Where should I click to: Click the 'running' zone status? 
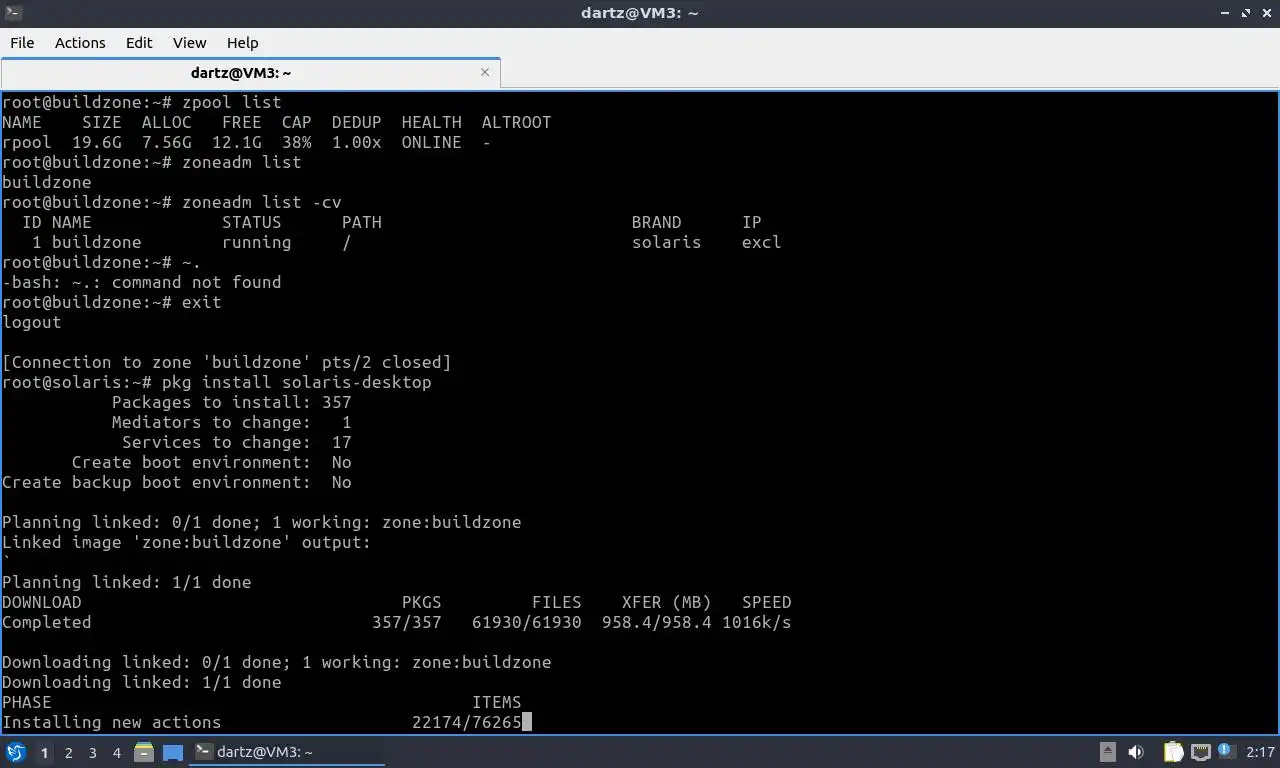pos(257,242)
